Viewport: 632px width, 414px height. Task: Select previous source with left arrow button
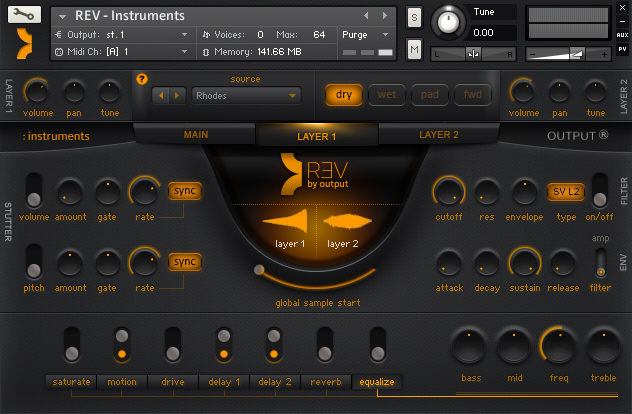[x=161, y=96]
